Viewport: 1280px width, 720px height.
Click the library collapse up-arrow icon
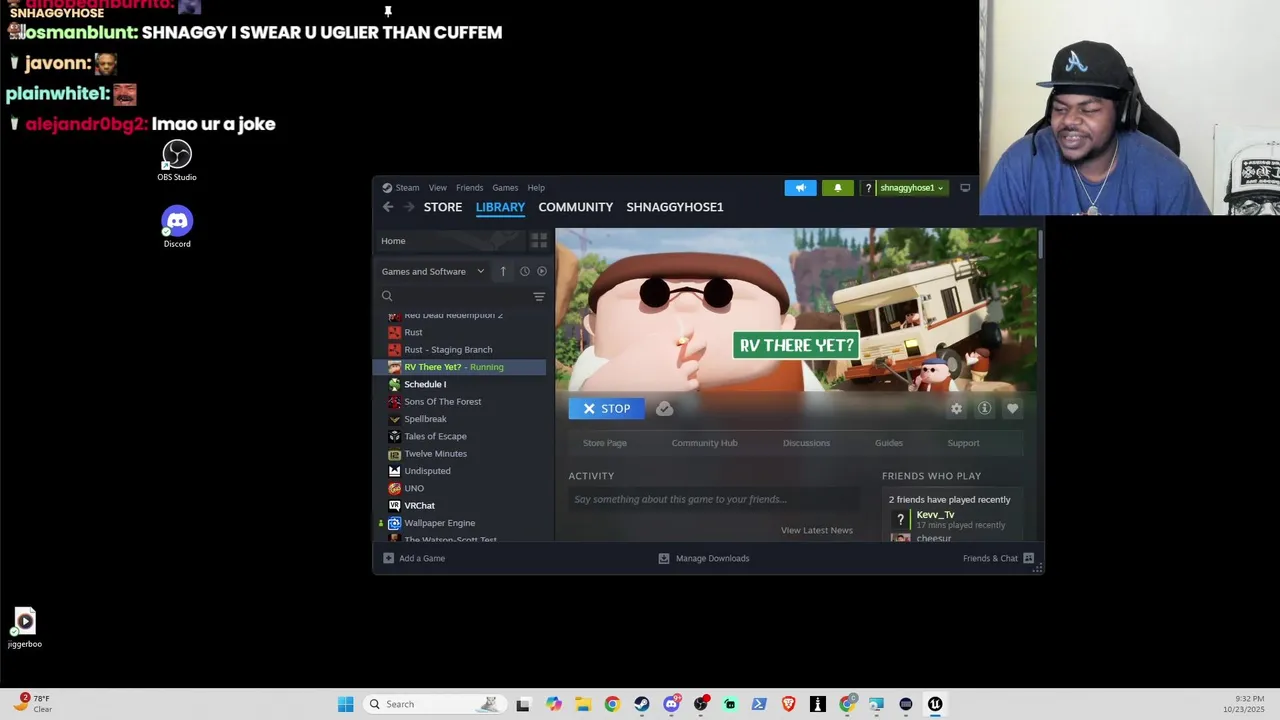point(503,271)
